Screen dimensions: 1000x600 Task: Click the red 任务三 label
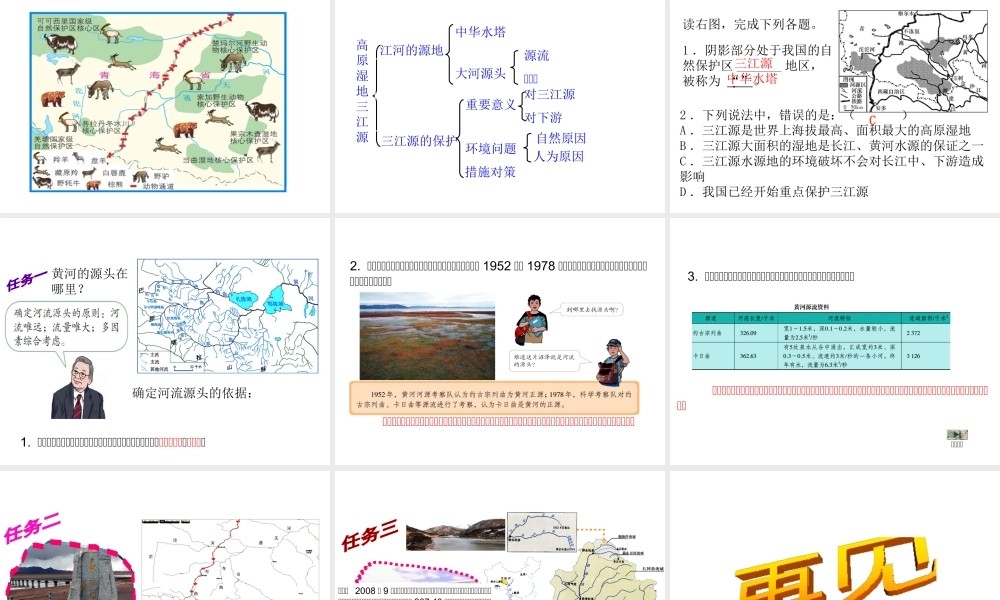coord(370,535)
